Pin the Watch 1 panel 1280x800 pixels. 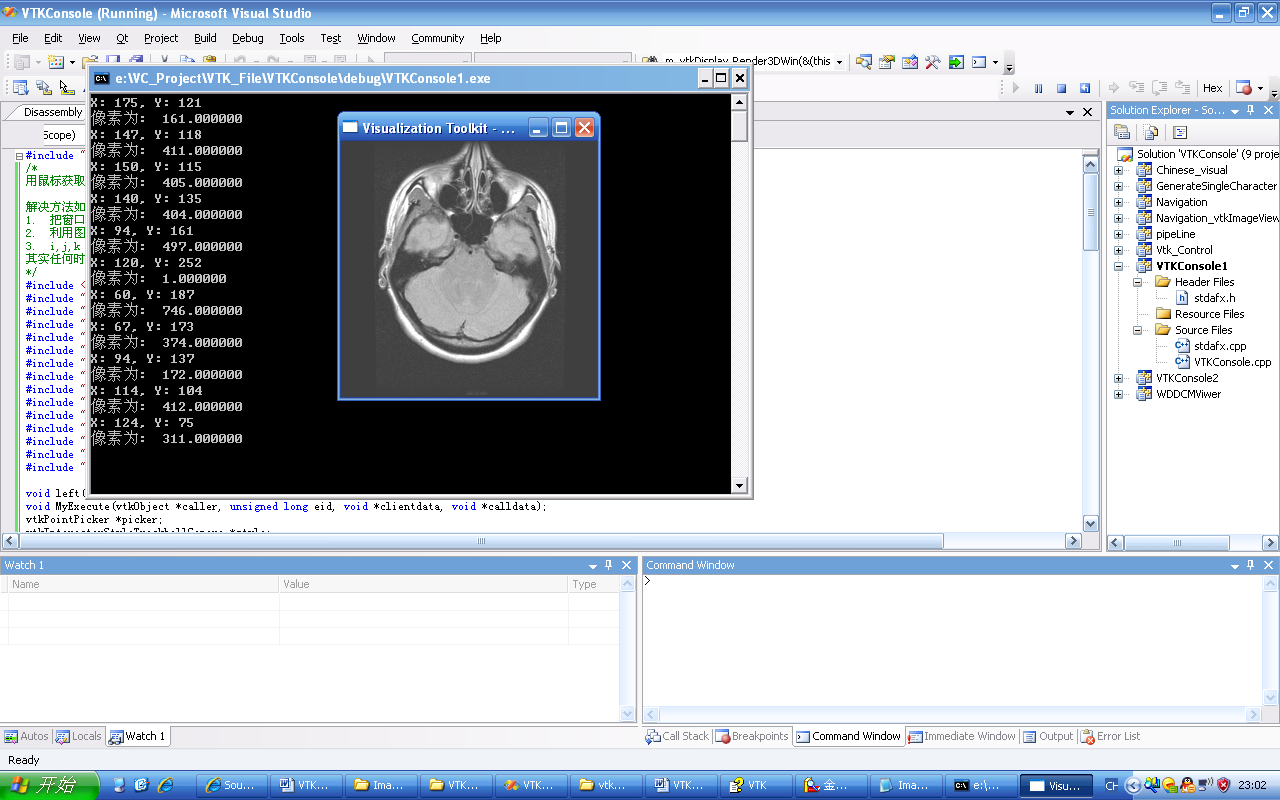pyautogui.click(x=609, y=565)
